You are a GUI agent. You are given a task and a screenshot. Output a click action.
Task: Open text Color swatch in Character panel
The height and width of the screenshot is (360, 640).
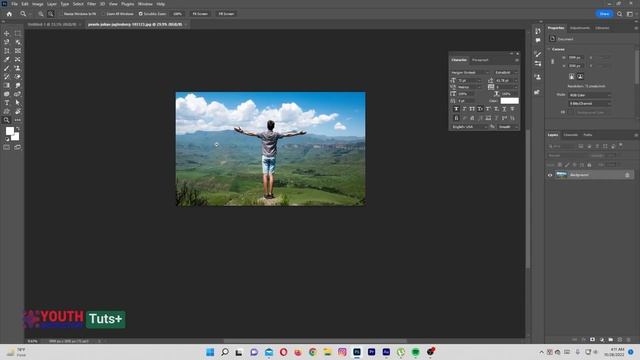click(509, 101)
